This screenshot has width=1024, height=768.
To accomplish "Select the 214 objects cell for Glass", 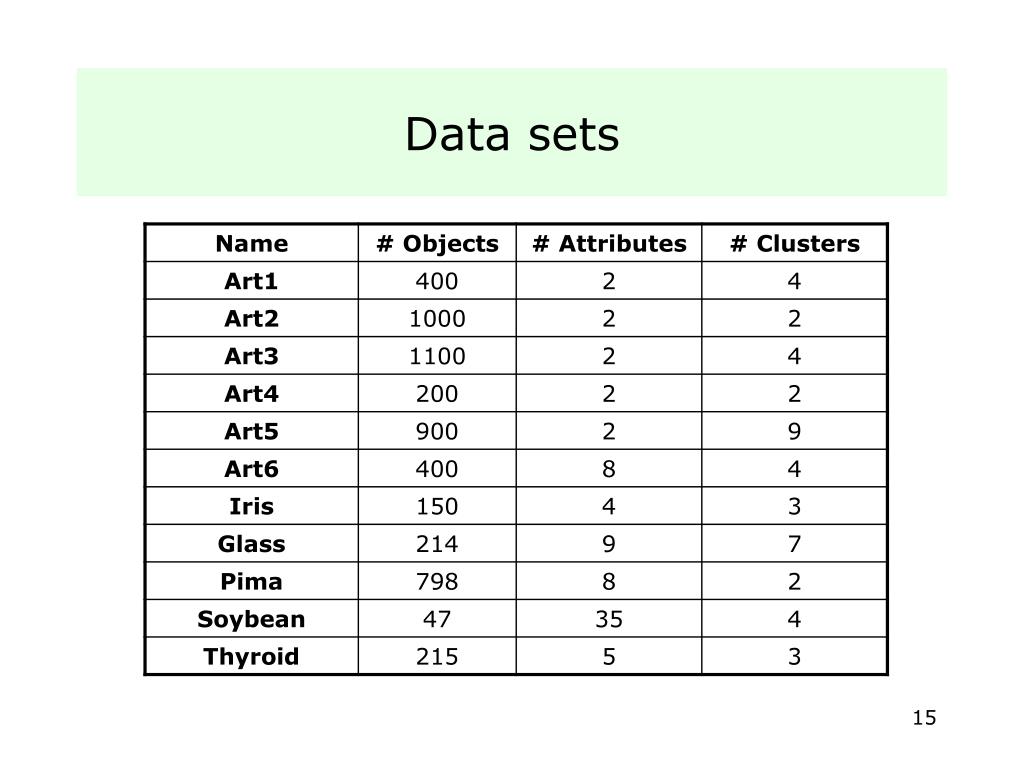I will 437,544.
